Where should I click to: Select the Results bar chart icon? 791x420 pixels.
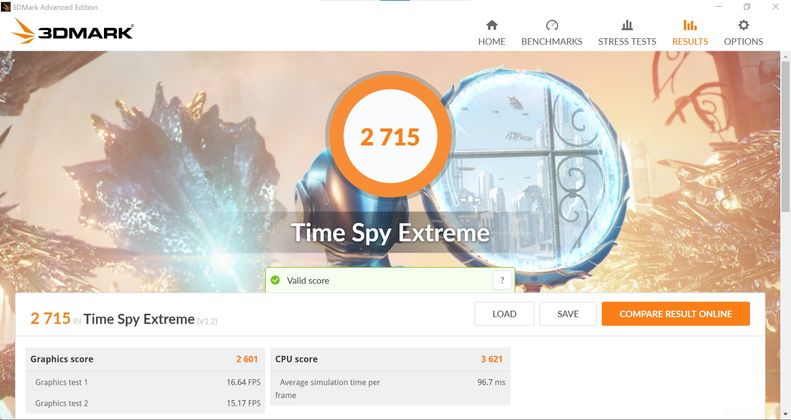(690, 25)
